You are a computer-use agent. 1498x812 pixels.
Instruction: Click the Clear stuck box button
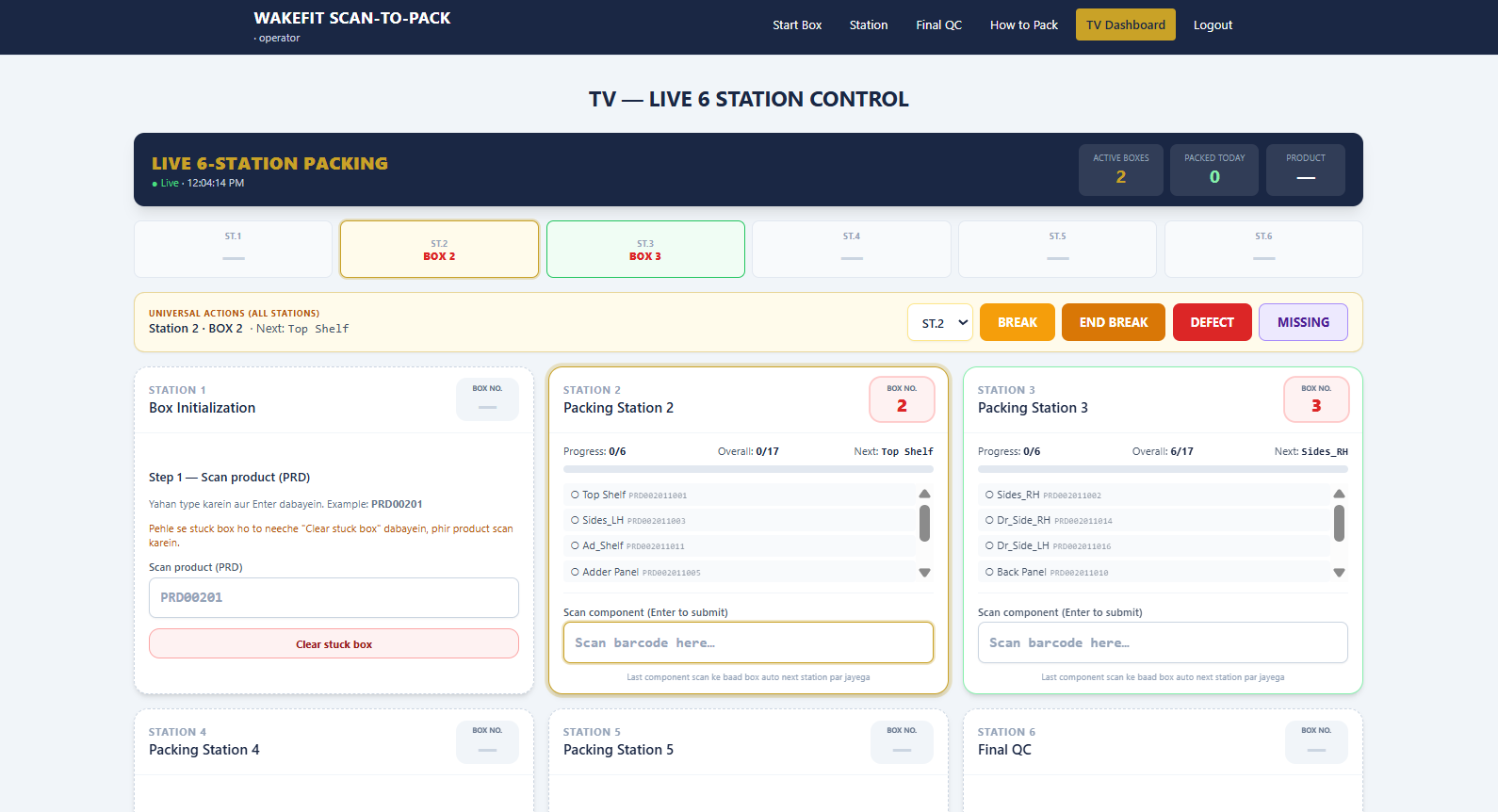(334, 644)
